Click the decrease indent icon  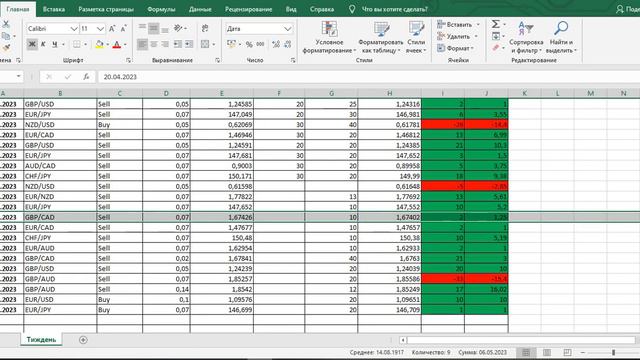pos(178,44)
